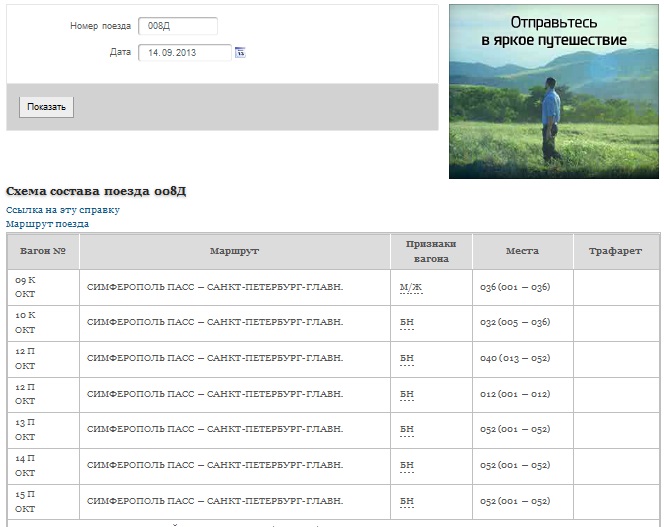664x527 pixels.
Task: Open the Маршрут поезда link
Action: [48, 224]
